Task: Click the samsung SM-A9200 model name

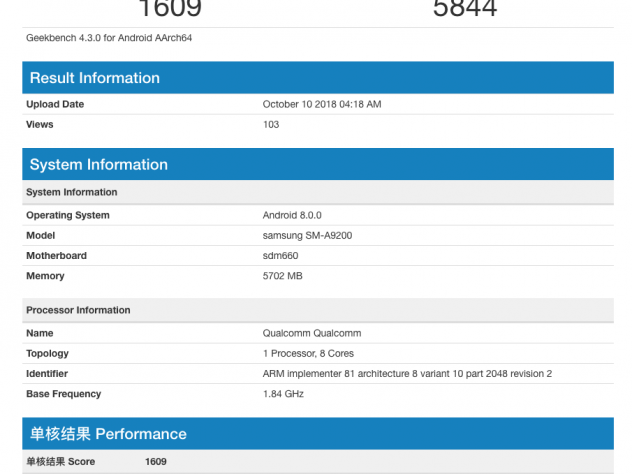Action: 308,235
